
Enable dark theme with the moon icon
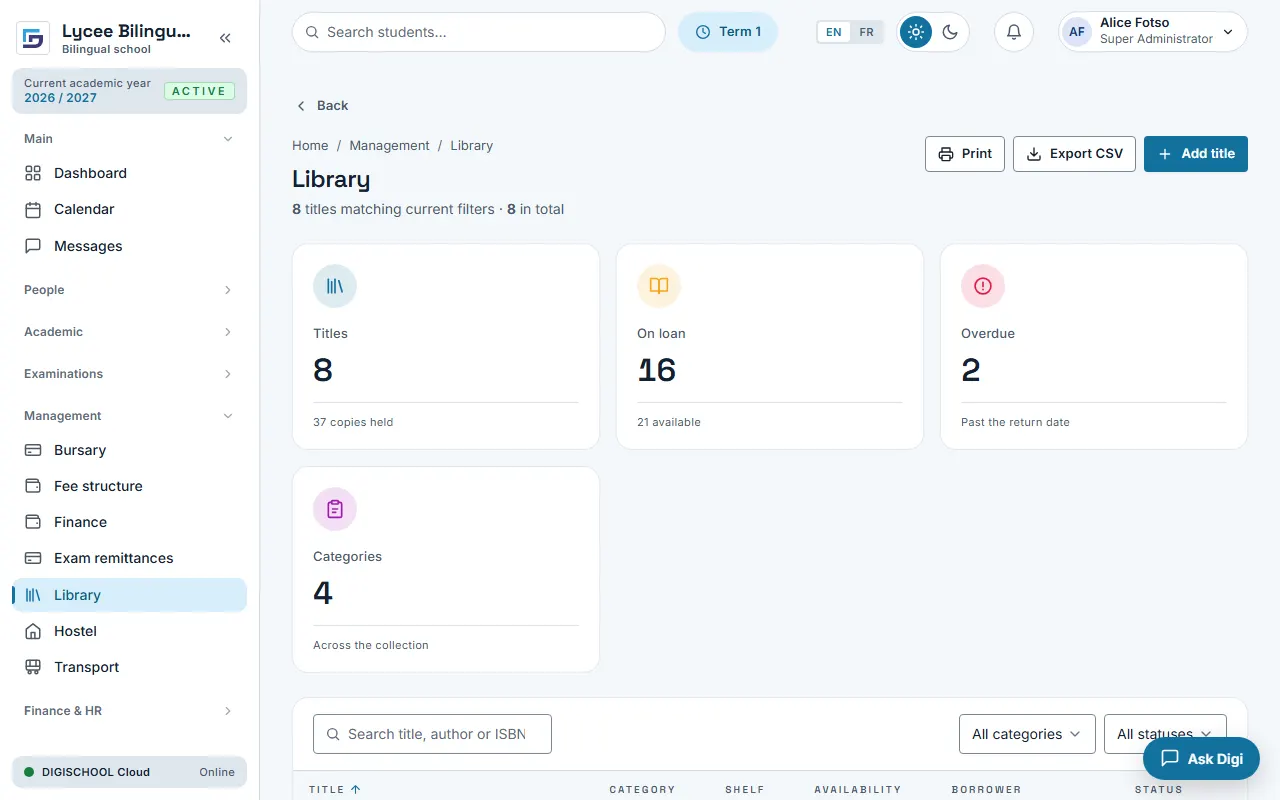(950, 32)
